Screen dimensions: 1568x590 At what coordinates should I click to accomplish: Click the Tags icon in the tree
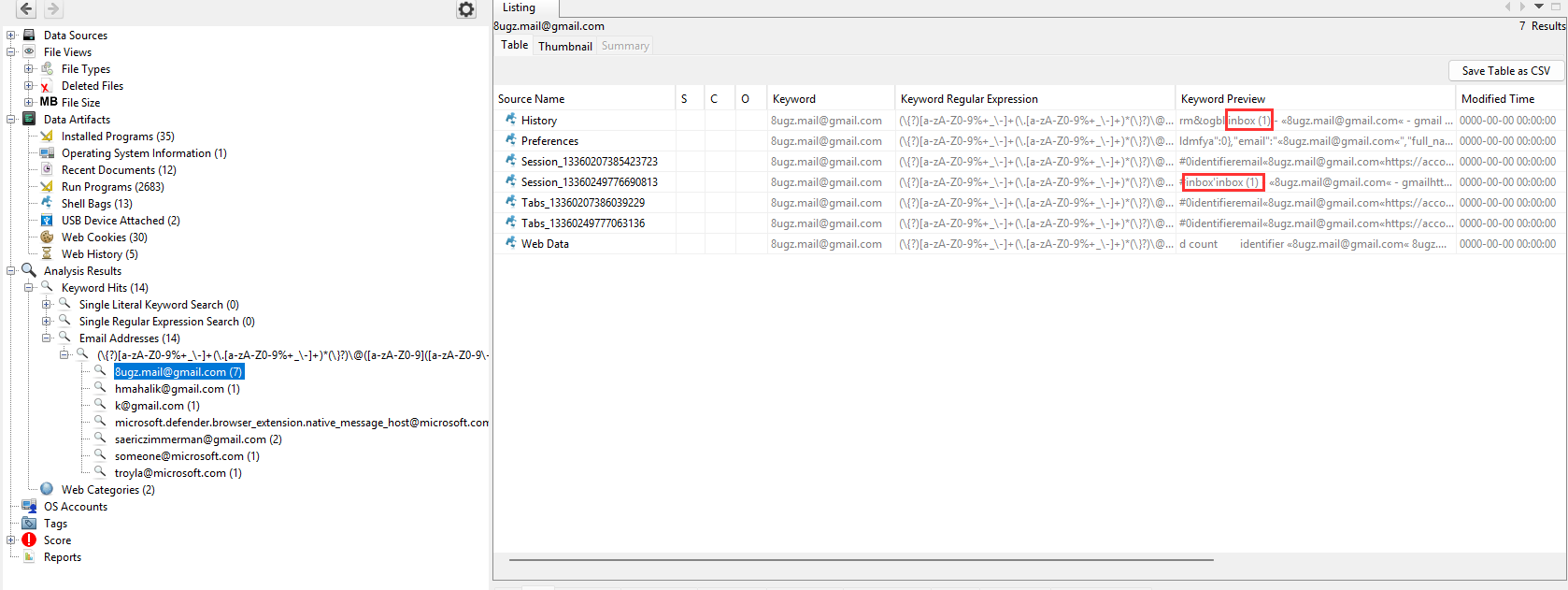coord(29,524)
